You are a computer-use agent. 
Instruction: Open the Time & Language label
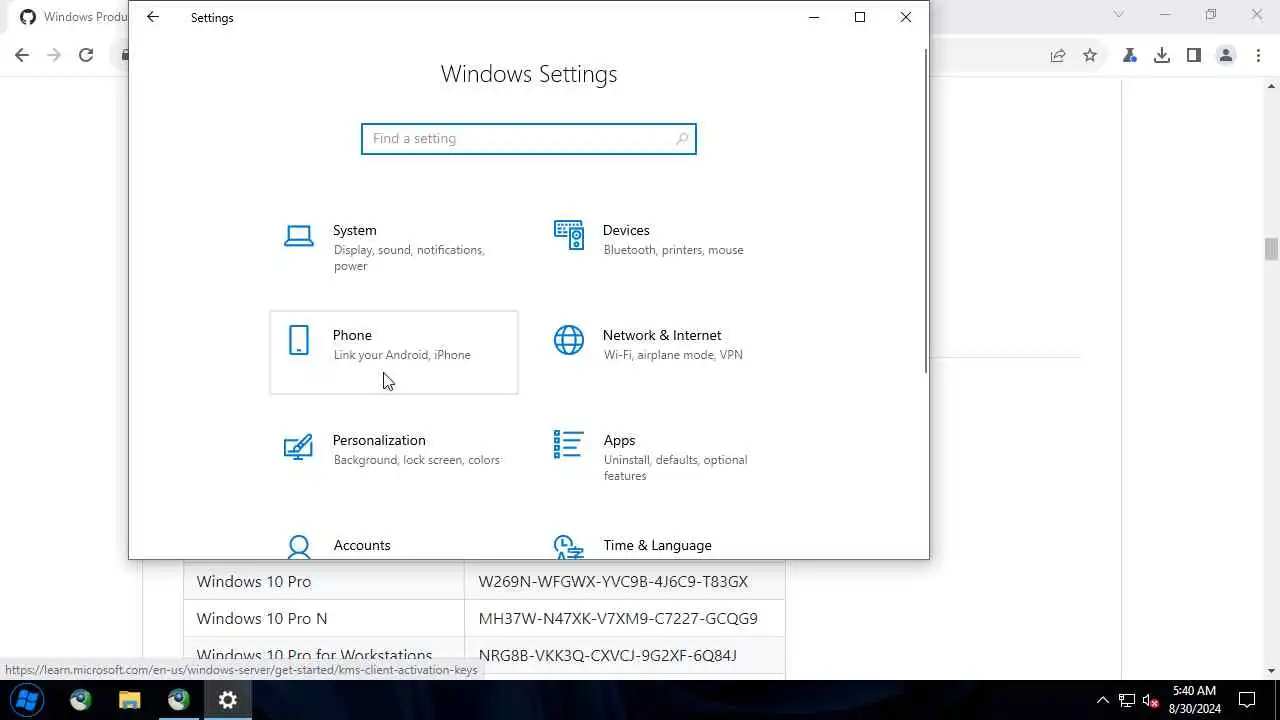657,545
